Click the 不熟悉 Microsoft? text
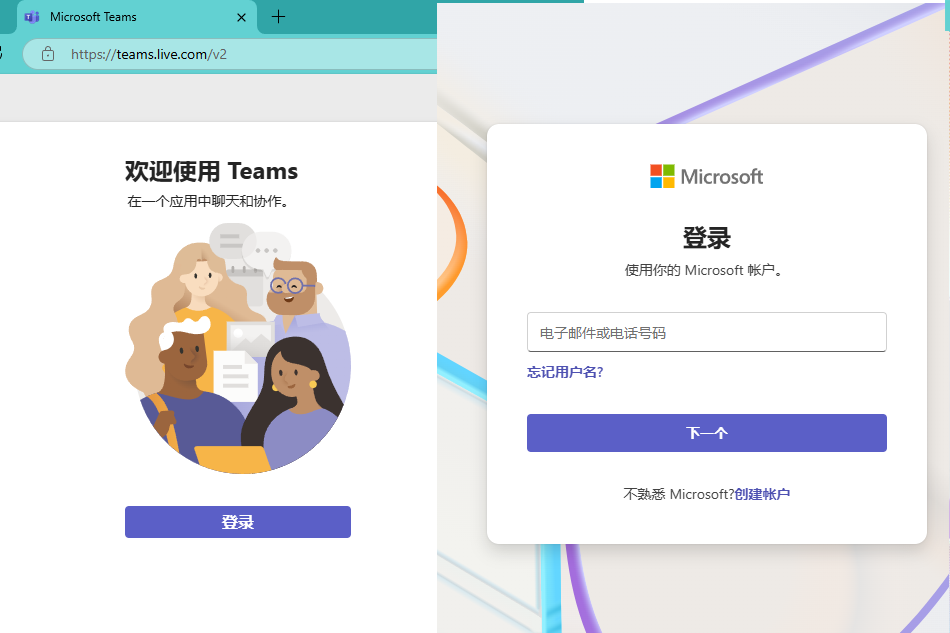Image resolution: width=950 pixels, height=633 pixels. pos(679,494)
